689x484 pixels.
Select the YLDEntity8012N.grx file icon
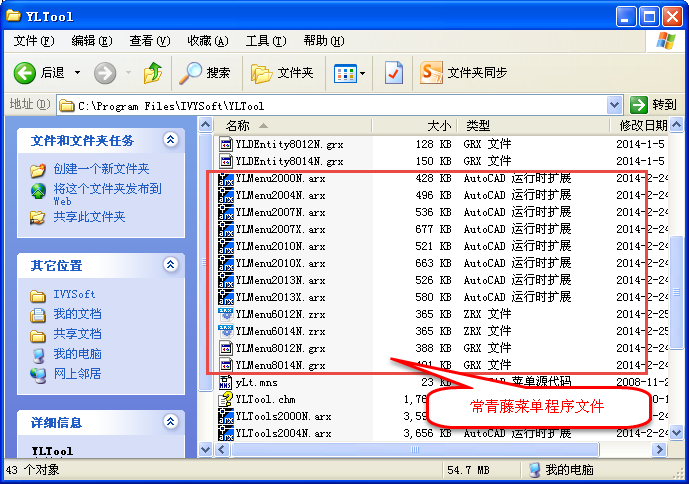tap(225, 144)
